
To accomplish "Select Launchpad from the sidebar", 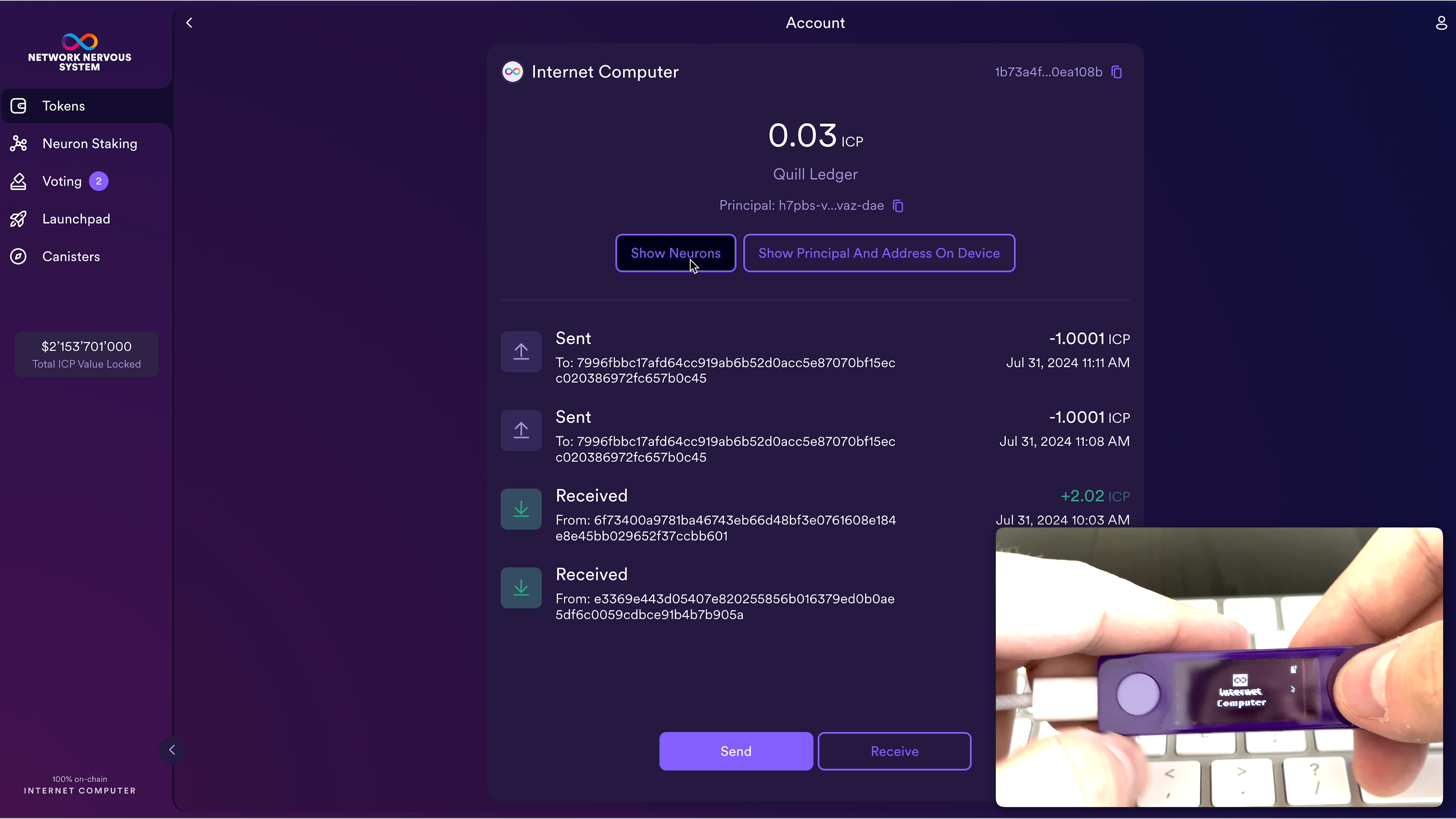I will coord(76,219).
